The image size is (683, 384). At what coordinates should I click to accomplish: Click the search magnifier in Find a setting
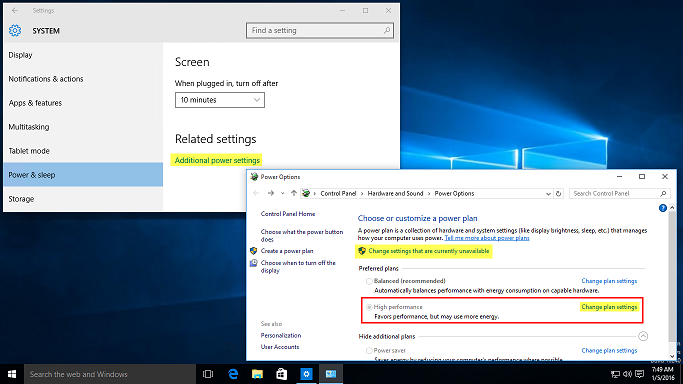click(x=387, y=30)
